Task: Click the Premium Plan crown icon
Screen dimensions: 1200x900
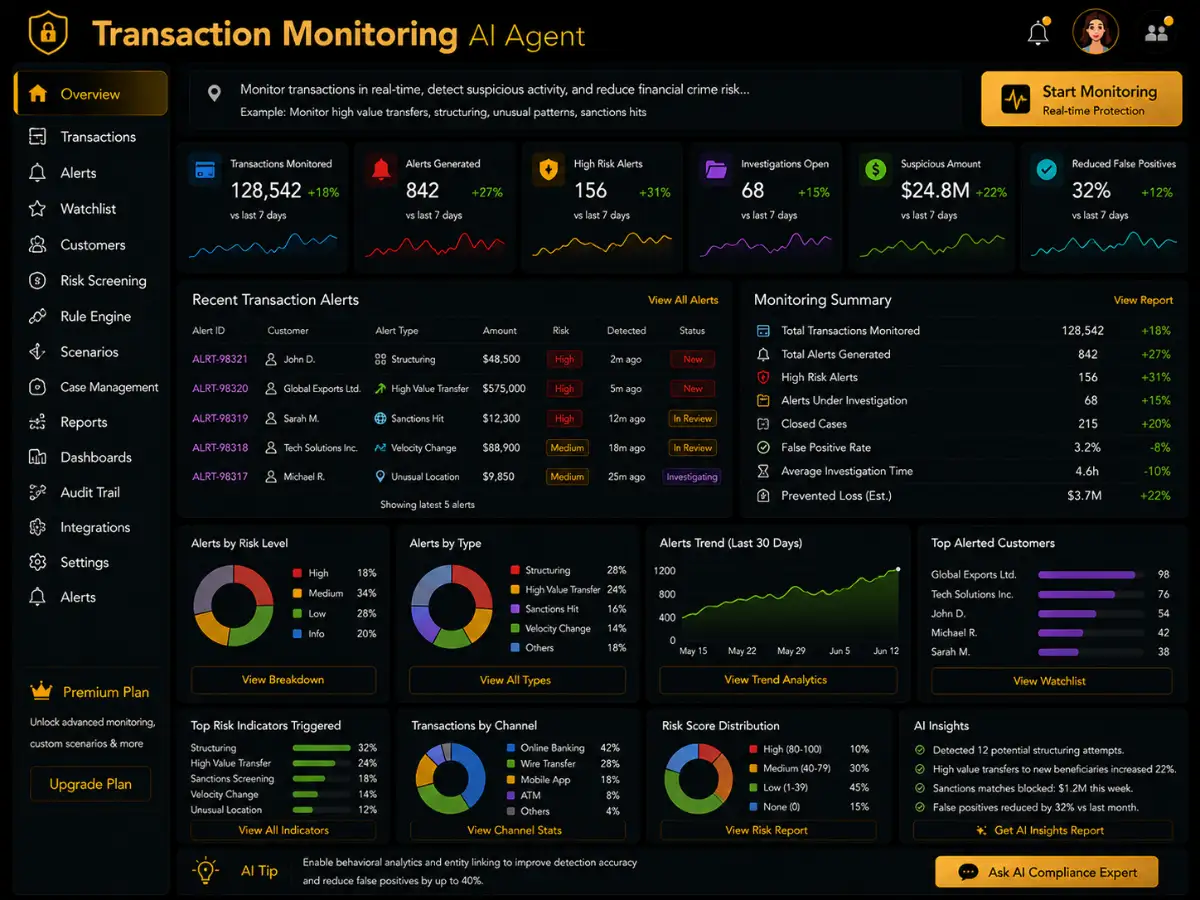Action: click(x=41, y=691)
